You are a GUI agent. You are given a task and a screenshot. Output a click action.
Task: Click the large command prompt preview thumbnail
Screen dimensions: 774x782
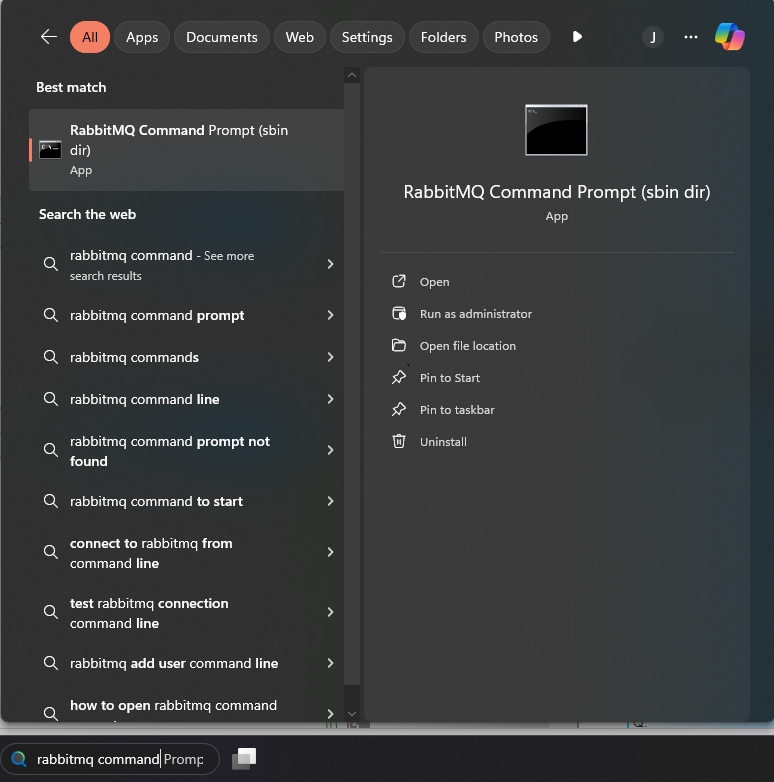tap(556, 130)
